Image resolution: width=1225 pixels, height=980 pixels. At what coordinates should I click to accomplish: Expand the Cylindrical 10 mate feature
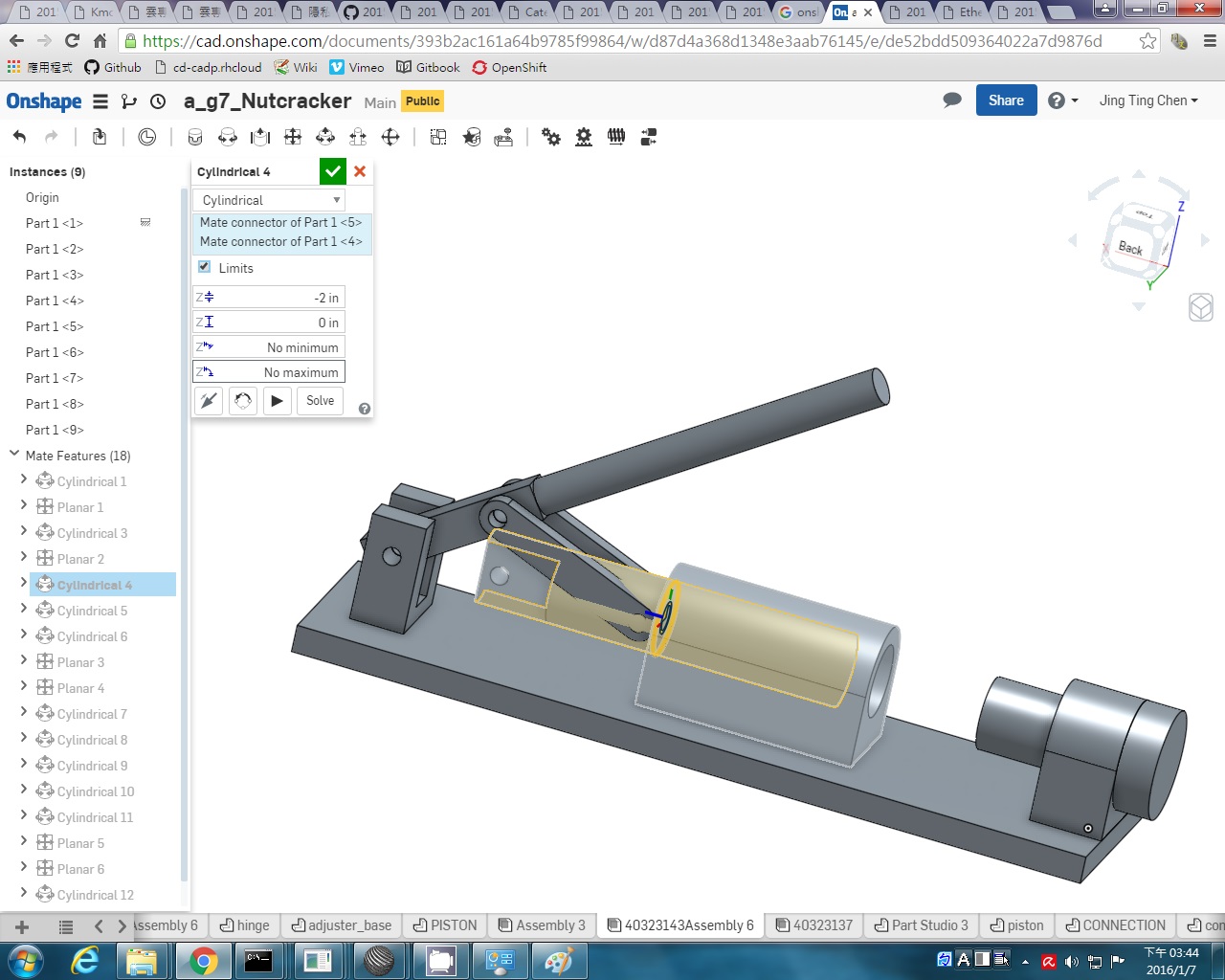pos(24,790)
